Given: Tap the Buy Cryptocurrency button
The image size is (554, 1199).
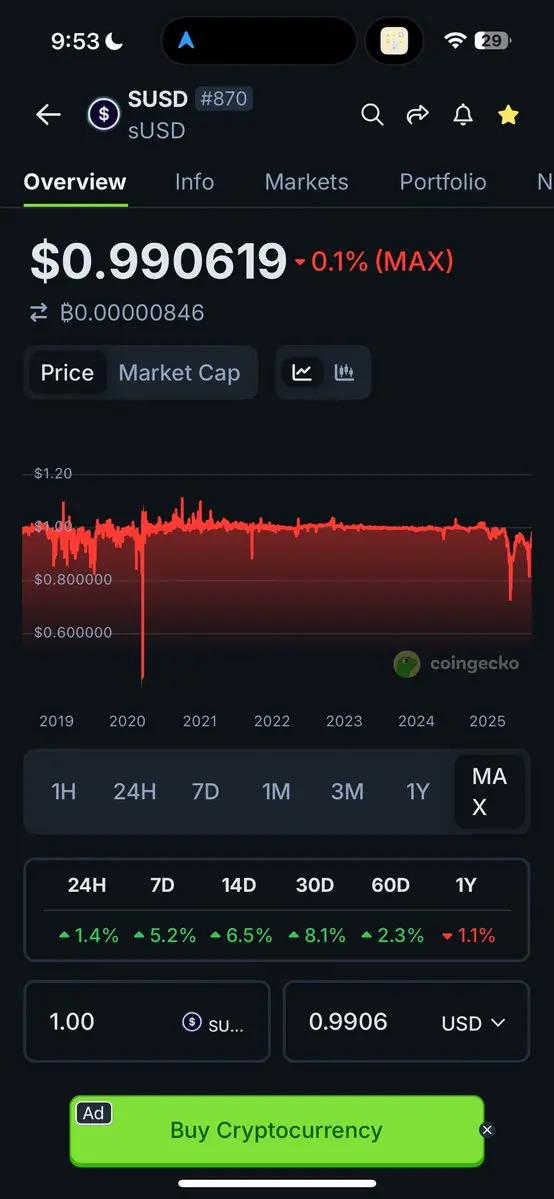Looking at the screenshot, I should (x=277, y=1130).
